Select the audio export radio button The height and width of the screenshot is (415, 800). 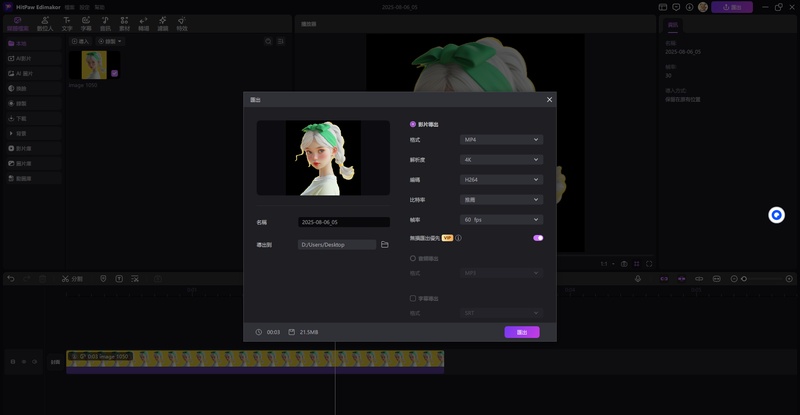(413, 258)
